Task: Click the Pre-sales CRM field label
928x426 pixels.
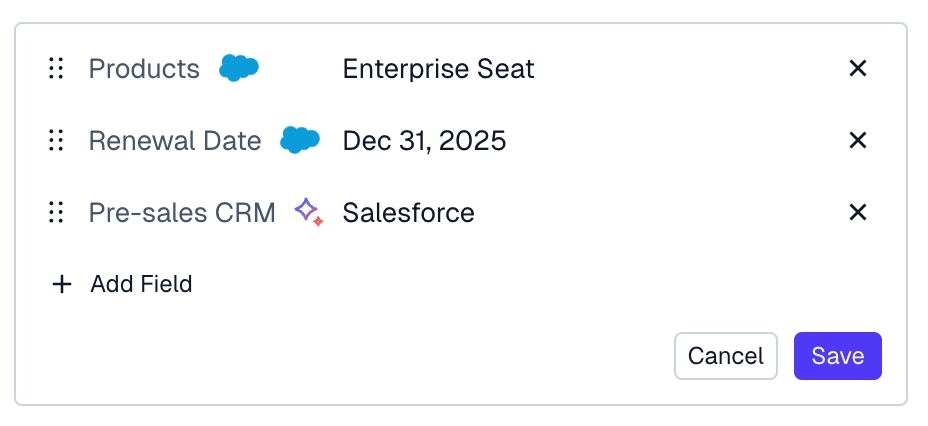Action: 182,212
